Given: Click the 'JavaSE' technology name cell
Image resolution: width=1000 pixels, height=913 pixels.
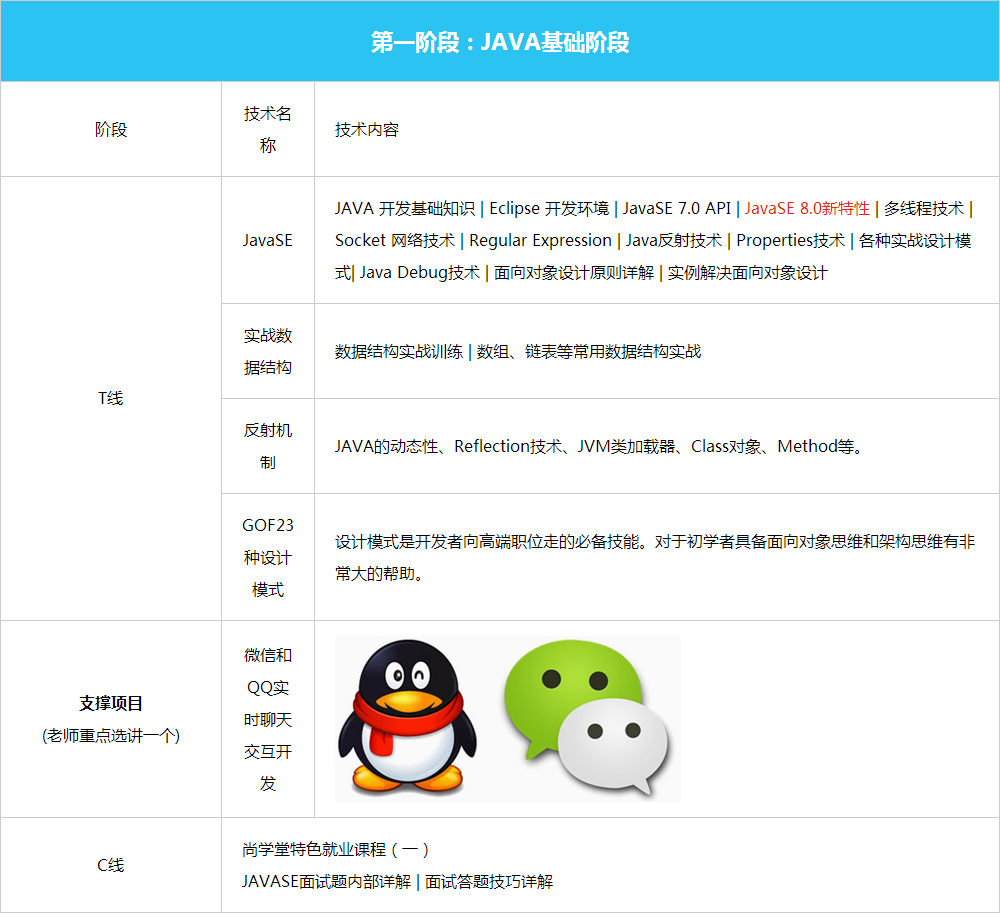Looking at the screenshot, I should [x=268, y=240].
